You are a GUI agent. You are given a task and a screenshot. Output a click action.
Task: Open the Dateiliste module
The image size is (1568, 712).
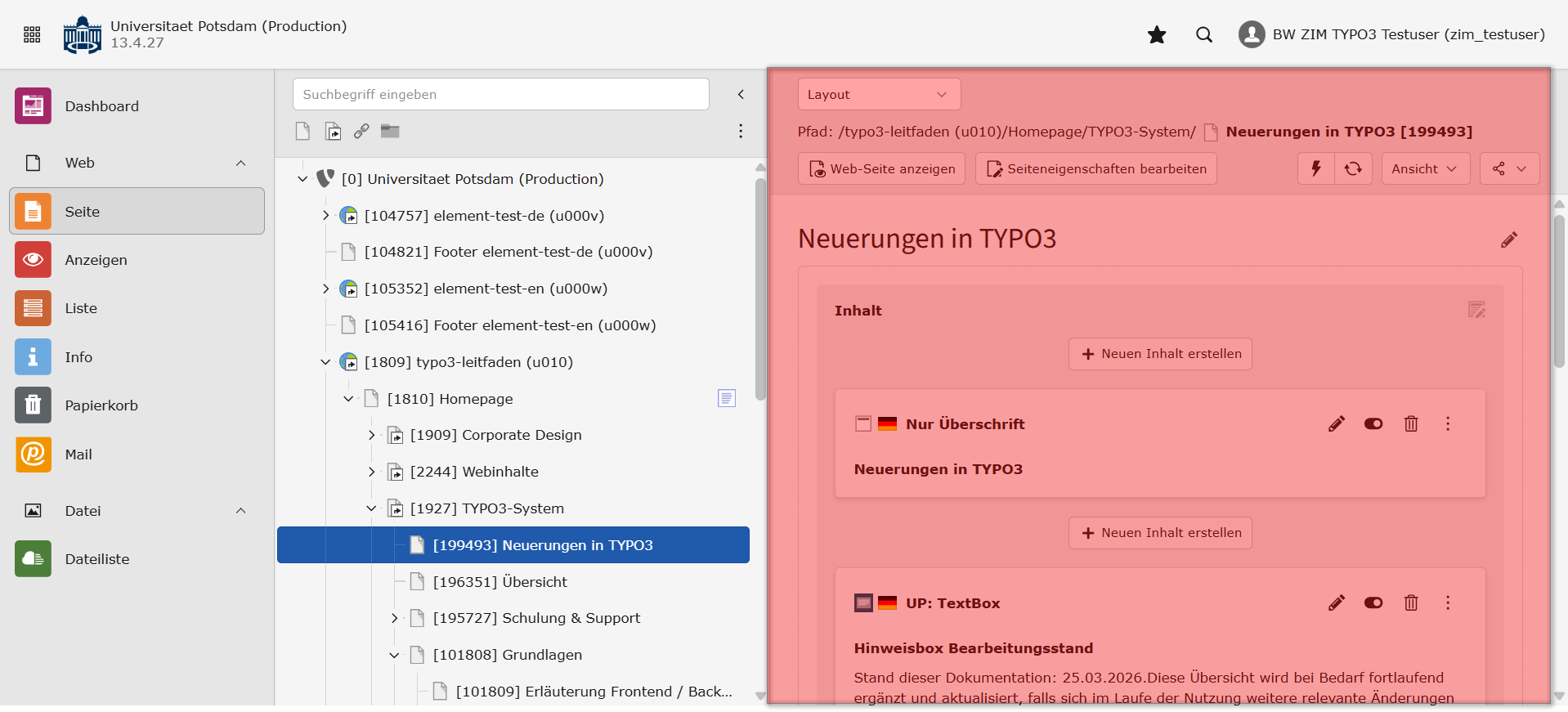coord(96,559)
